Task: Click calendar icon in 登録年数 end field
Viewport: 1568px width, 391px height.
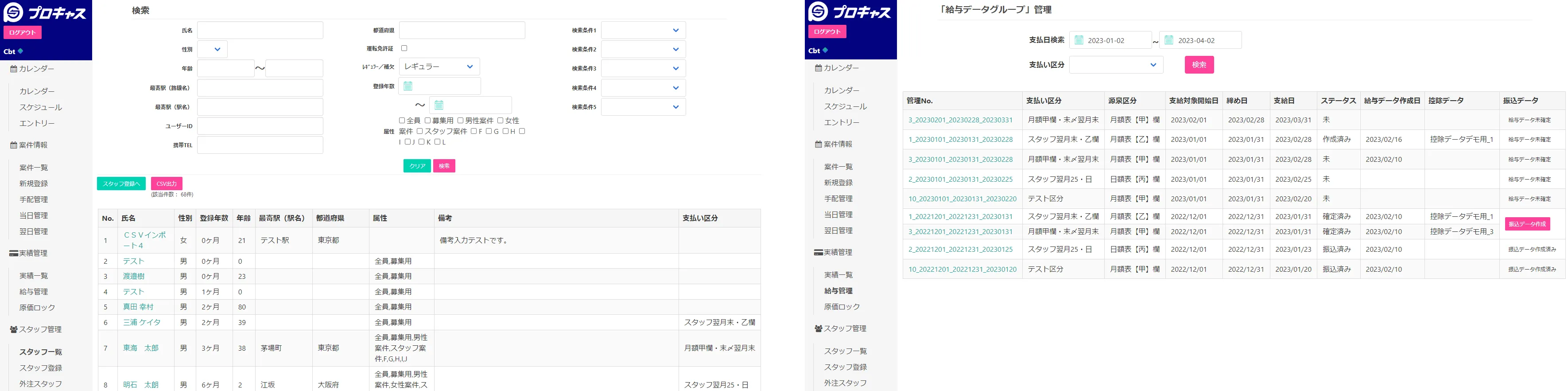Action: coord(439,106)
